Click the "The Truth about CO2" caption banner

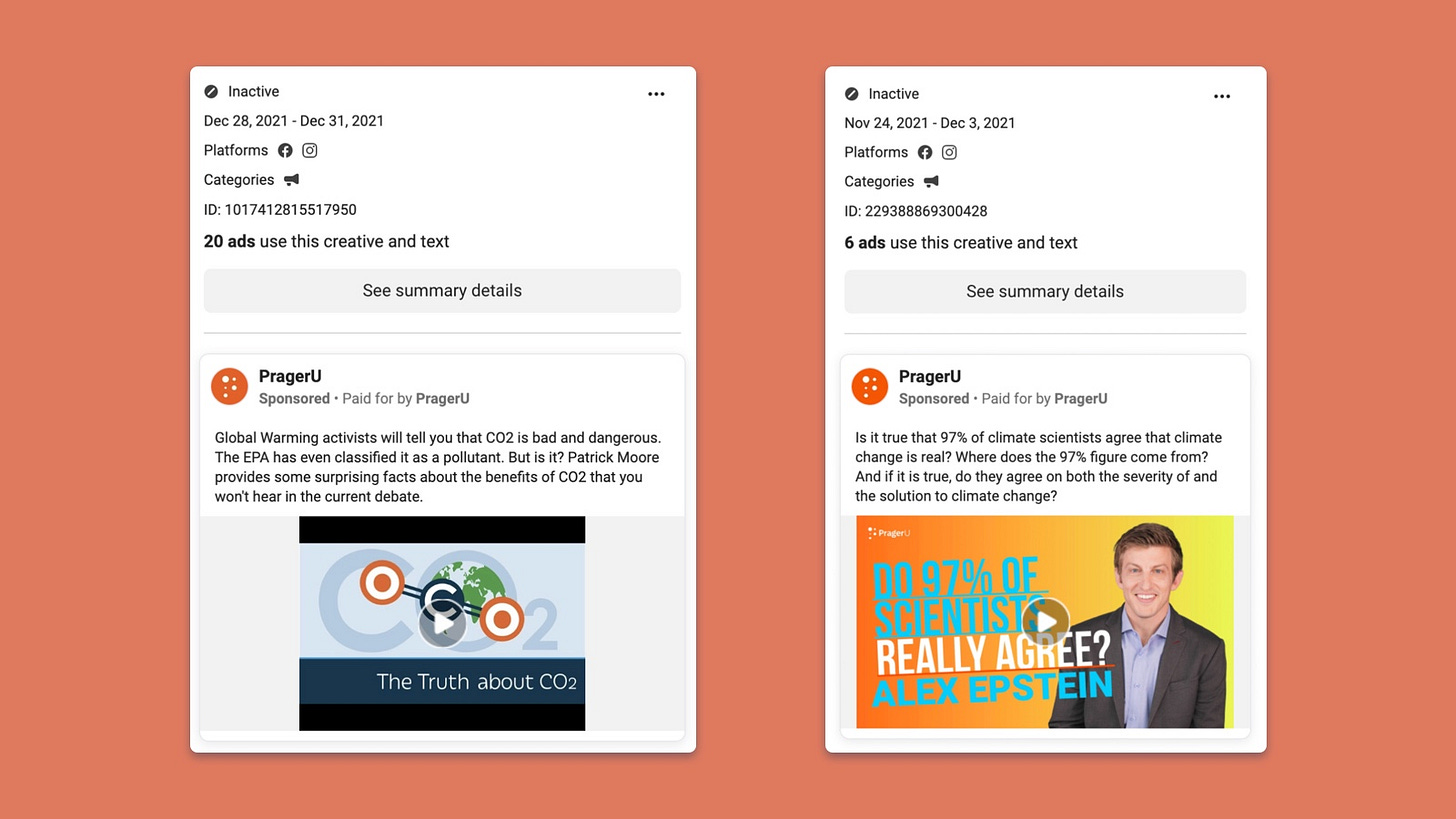pos(442,682)
